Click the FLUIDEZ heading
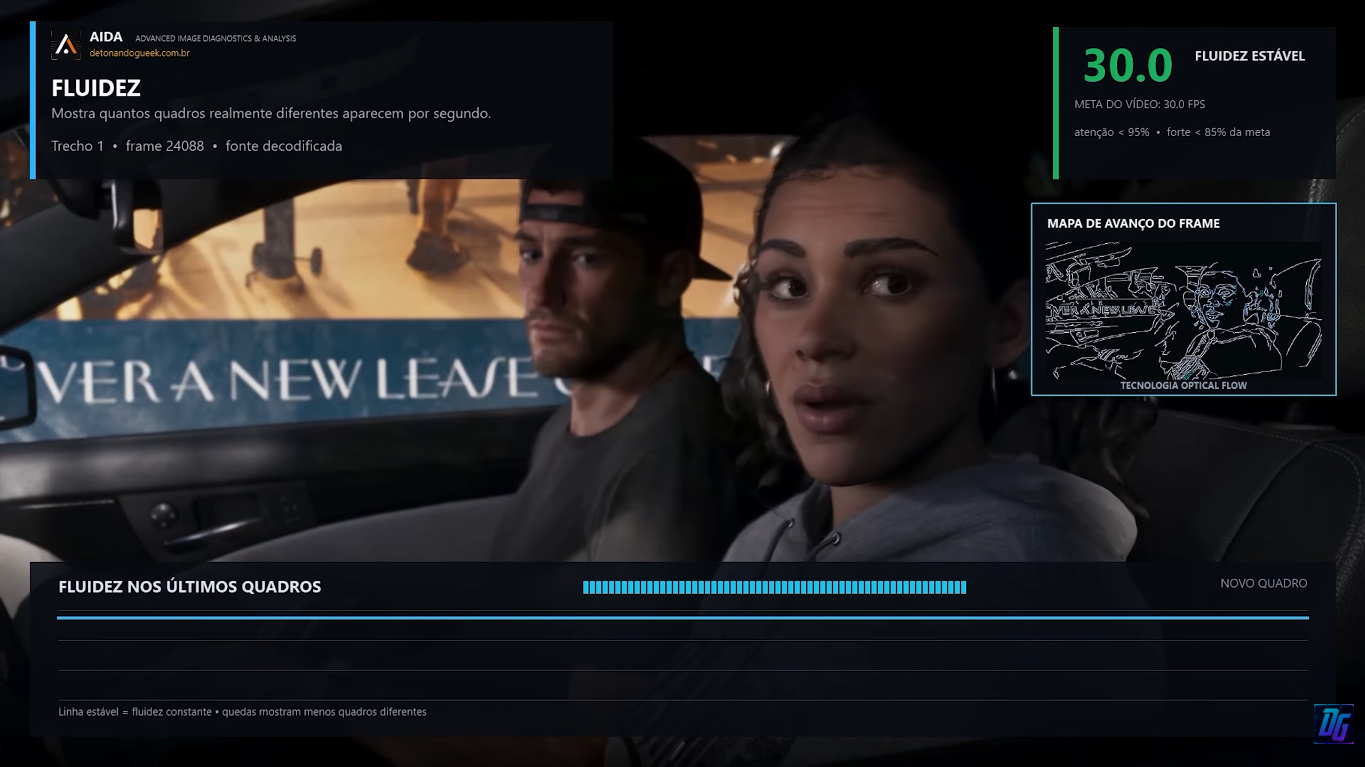The image size is (1365, 767). click(96, 88)
